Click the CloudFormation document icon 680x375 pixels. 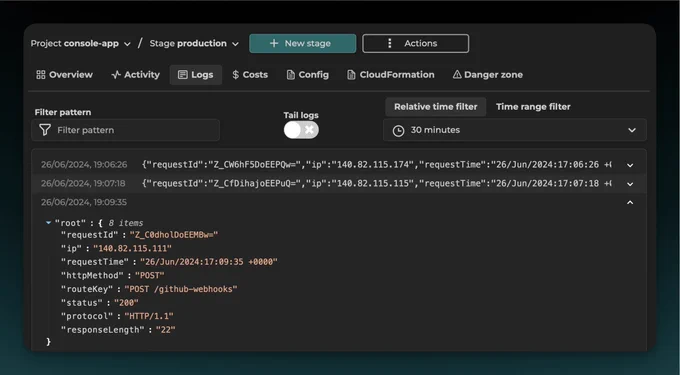click(351, 75)
